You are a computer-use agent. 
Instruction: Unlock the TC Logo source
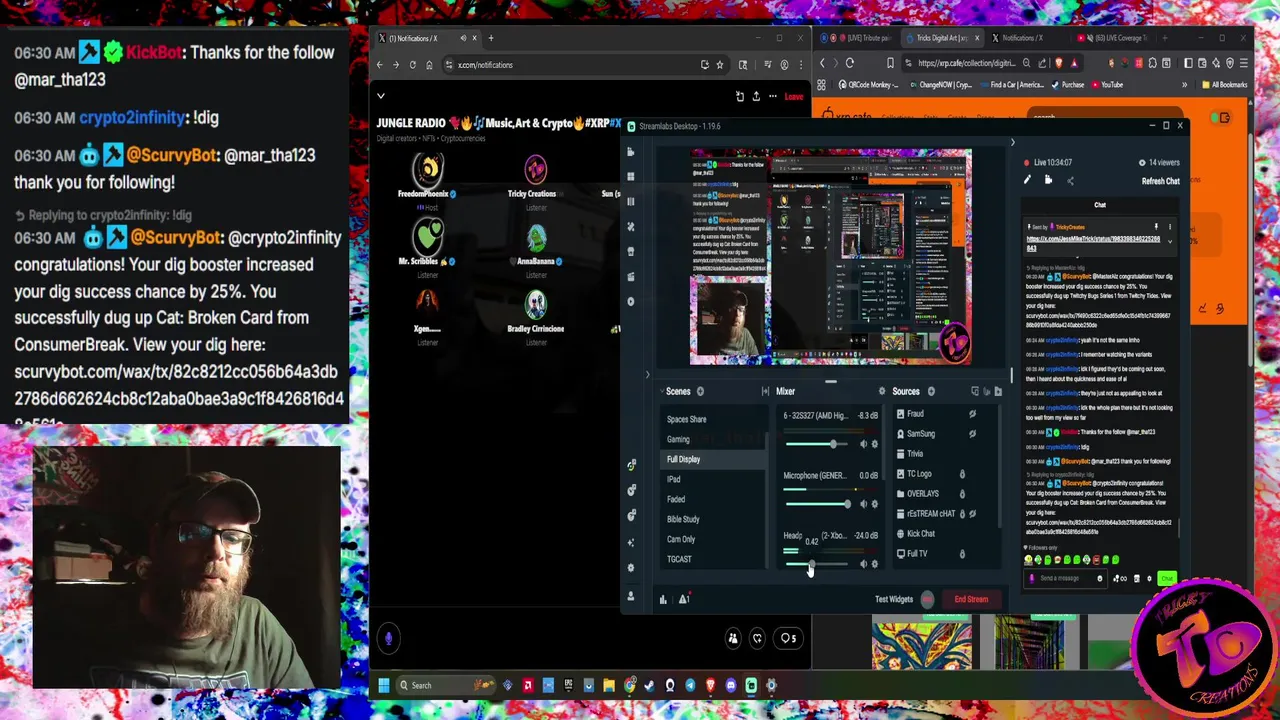[962, 474]
